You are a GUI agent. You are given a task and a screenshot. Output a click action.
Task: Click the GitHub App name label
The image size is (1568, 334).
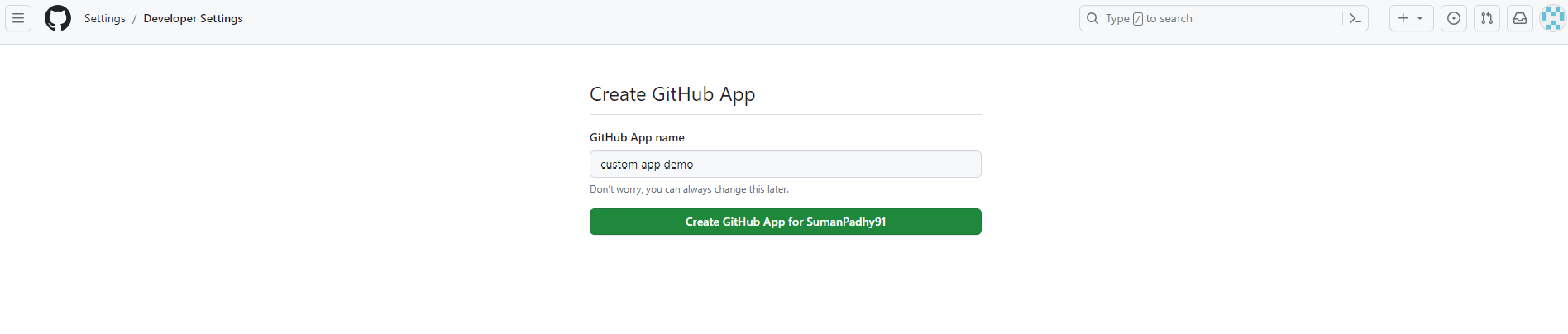tap(637, 137)
